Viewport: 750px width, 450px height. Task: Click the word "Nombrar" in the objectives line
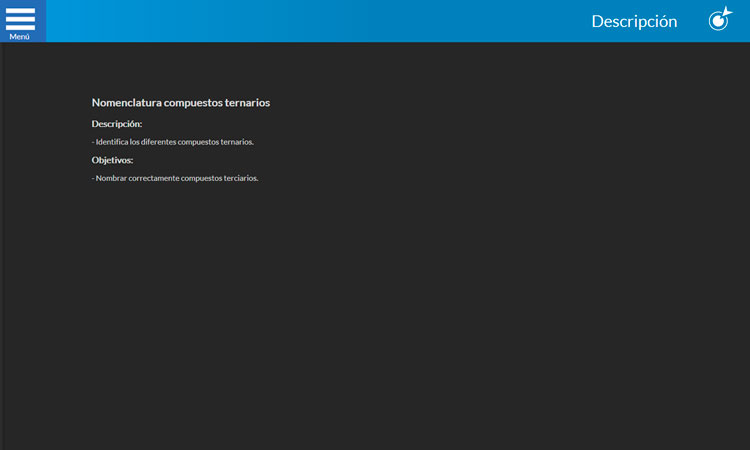111,178
